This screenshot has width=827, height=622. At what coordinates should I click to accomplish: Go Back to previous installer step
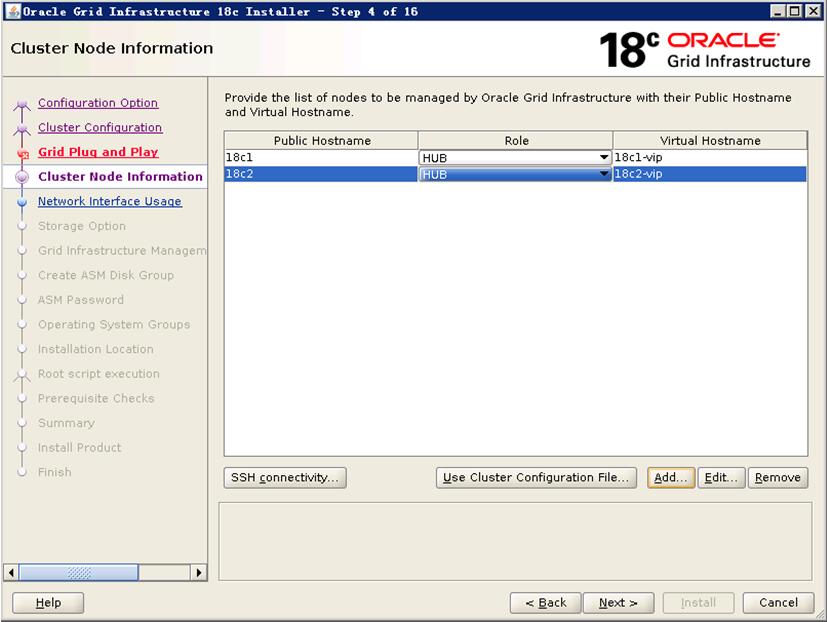pos(545,602)
